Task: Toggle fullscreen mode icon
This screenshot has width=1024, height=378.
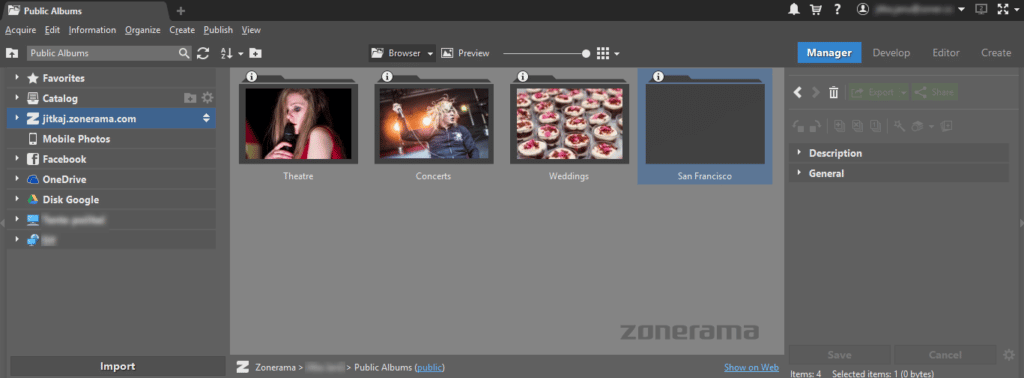Action: [1002, 9]
